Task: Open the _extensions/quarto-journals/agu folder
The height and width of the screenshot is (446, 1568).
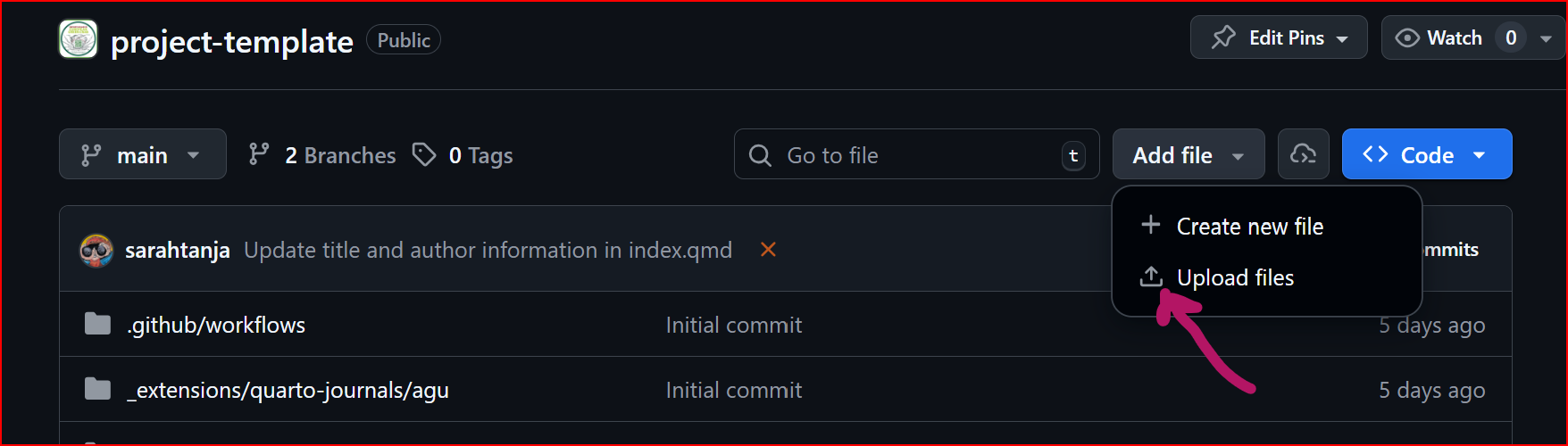Action: pos(288,390)
